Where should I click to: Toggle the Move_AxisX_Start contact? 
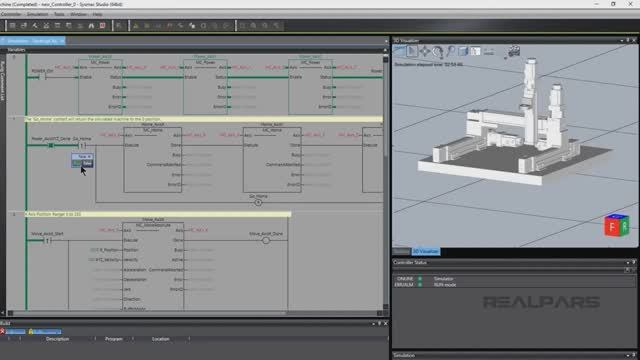(47, 240)
